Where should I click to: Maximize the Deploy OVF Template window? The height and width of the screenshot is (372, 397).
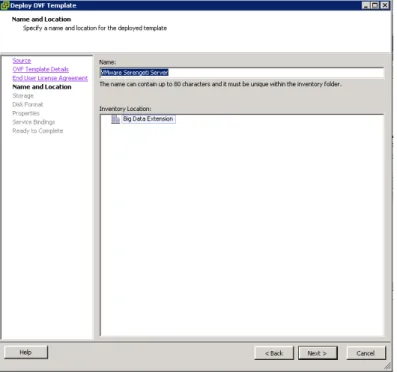[x=375, y=5]
